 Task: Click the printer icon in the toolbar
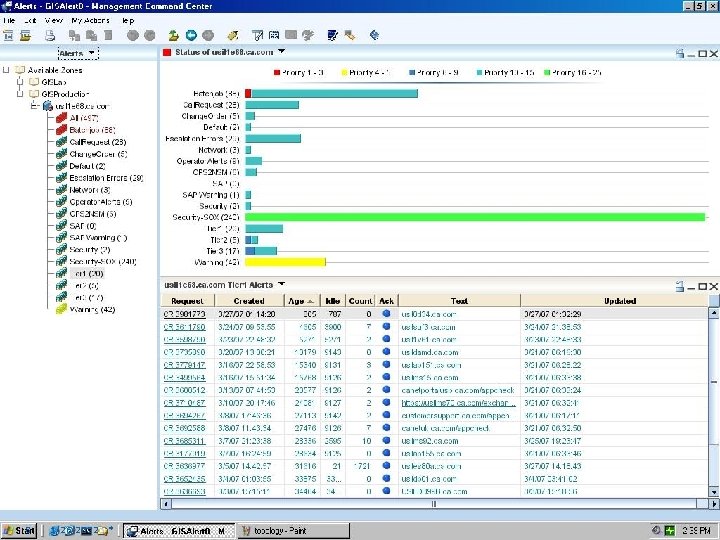(x=50, y=35)
